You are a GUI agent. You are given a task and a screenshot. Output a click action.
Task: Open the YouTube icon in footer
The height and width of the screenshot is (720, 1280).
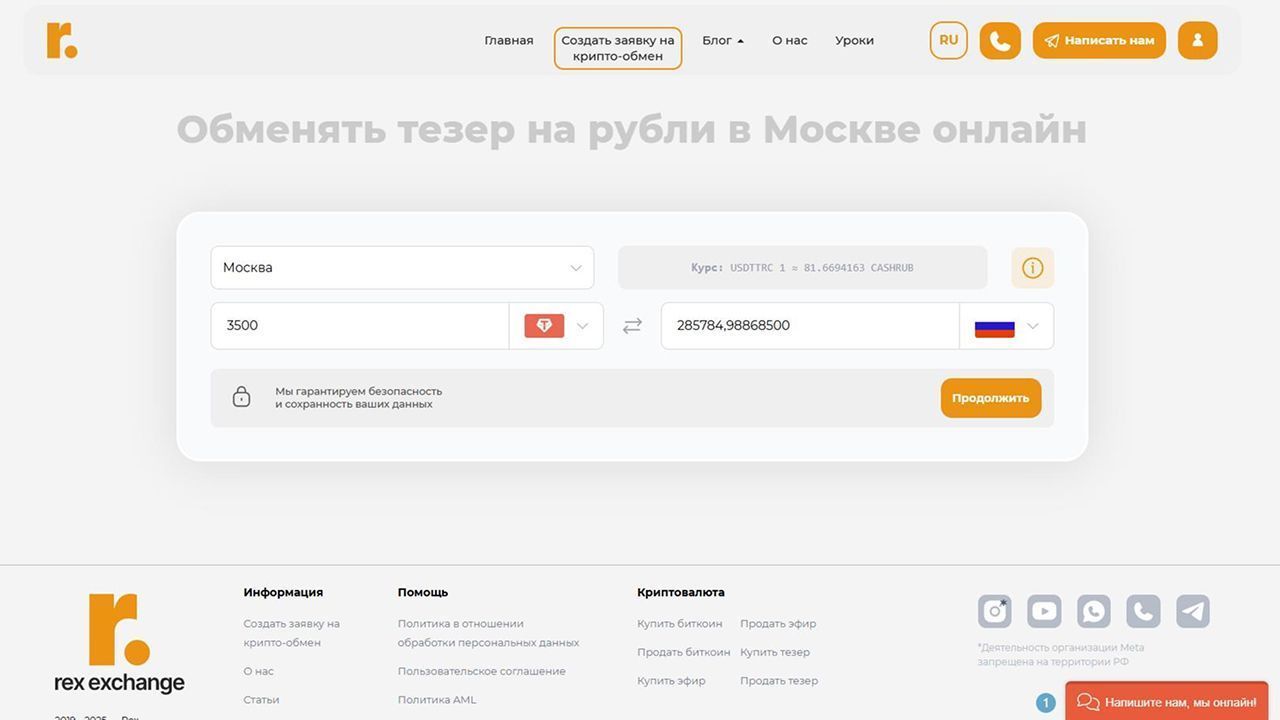pos(1044,611)
